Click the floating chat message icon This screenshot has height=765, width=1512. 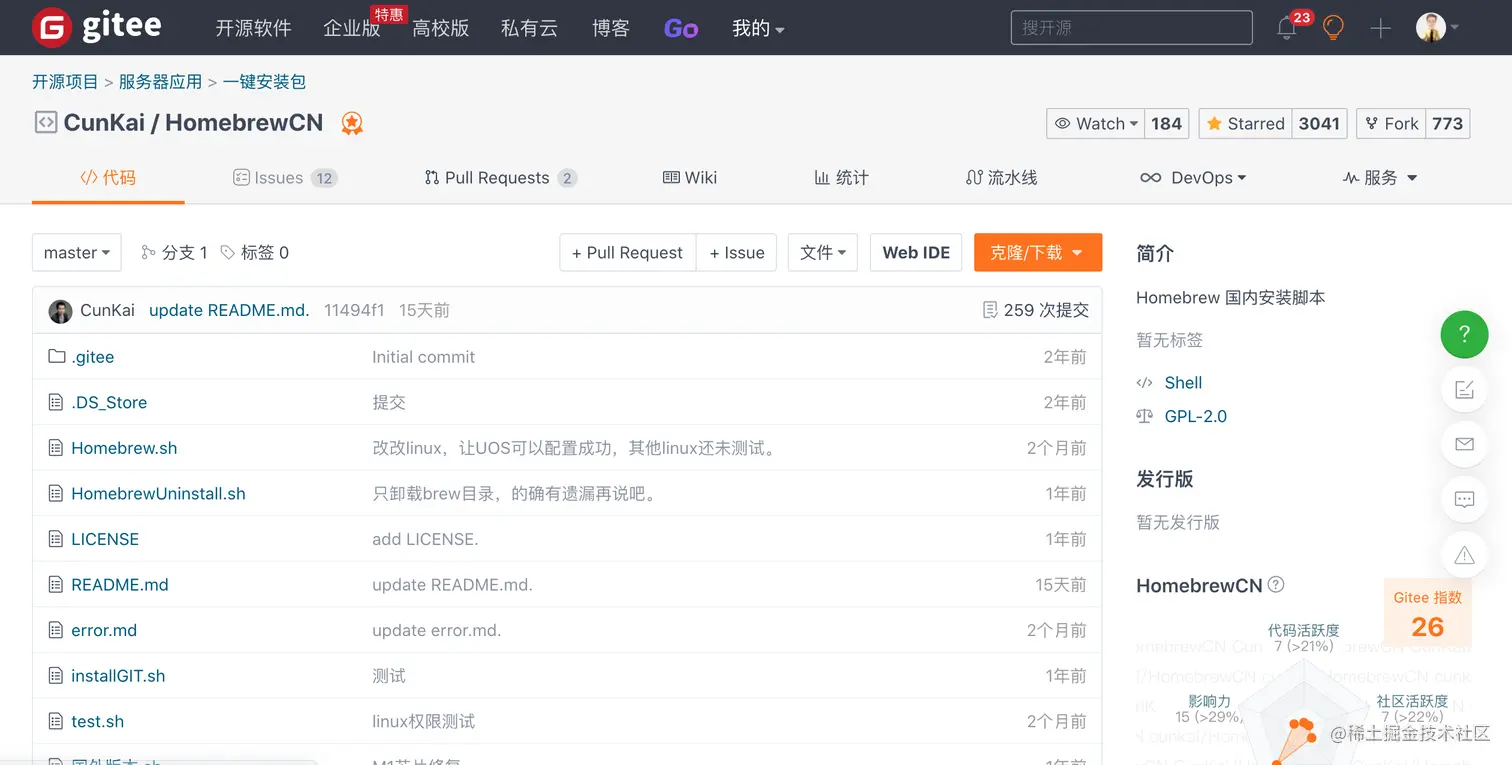coord(1464,499)
